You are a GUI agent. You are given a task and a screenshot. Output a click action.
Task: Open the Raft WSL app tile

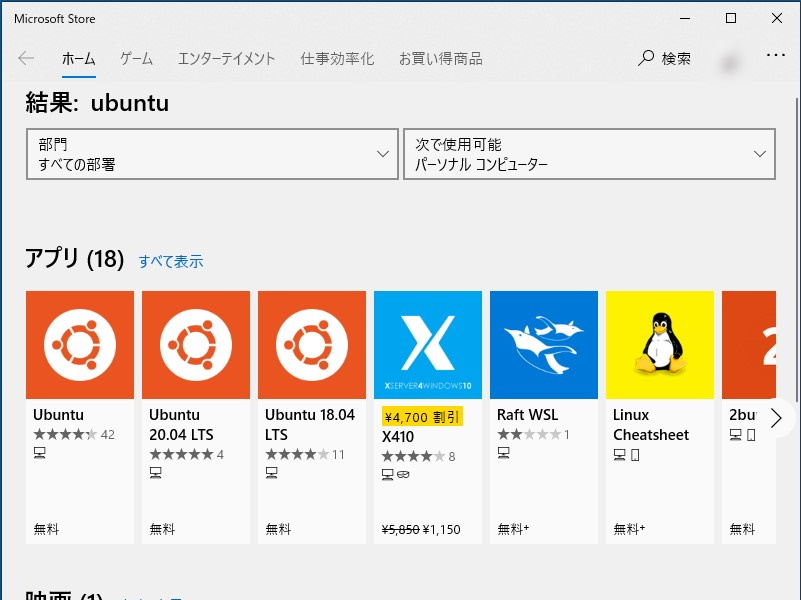[543, 344]
